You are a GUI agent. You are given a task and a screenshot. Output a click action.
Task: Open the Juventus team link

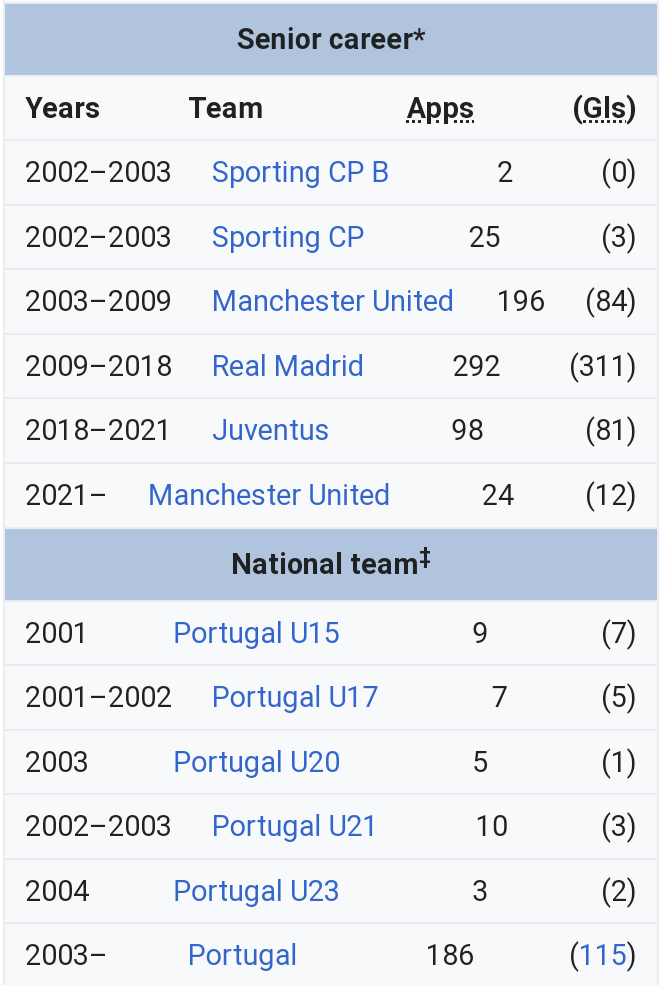[x=270, y=430]
